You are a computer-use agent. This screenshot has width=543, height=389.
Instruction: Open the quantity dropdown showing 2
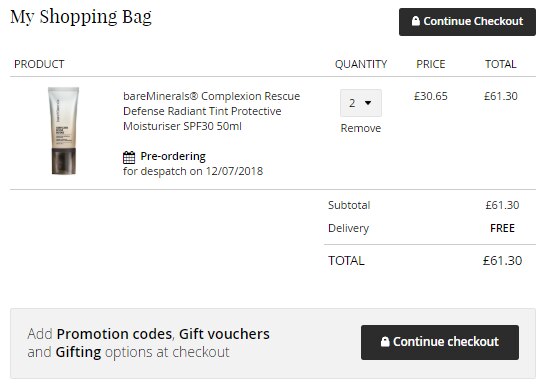pyautogui.click(x=361, y=103)
